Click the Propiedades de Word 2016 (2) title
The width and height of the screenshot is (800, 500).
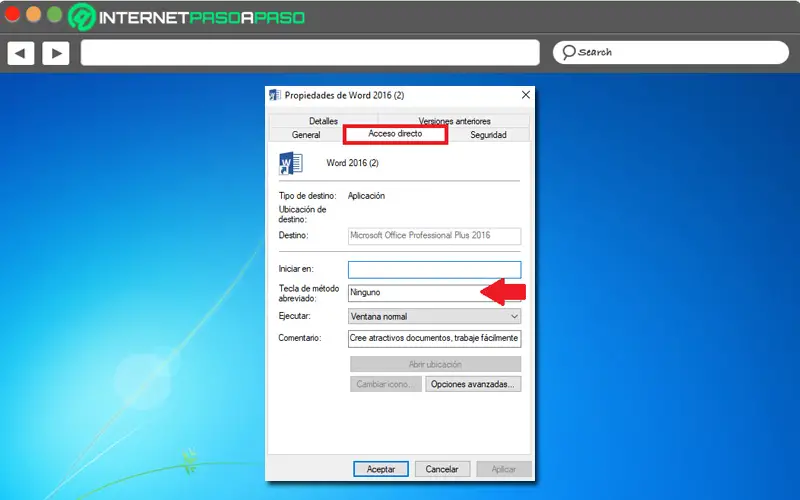[x=344, y=95]
